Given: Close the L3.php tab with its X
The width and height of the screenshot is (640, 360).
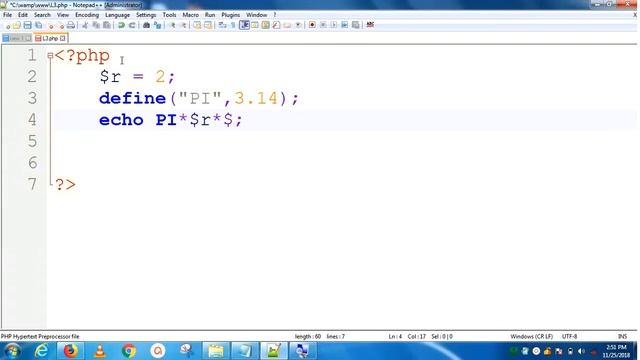Looking at the screenshot, I should 62,38.
